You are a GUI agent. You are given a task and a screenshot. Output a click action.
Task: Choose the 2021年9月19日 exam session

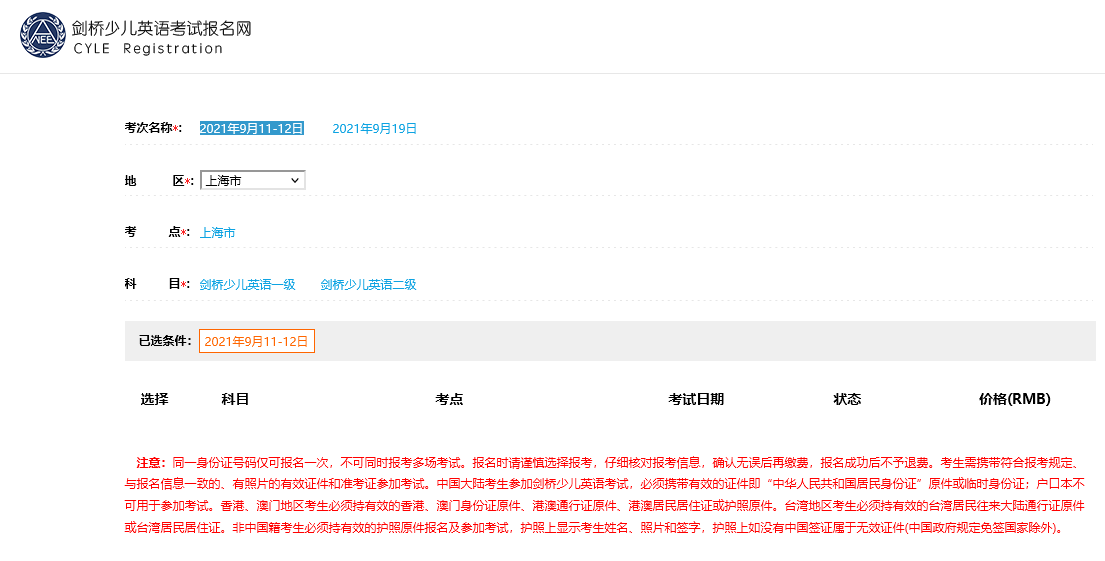pos(374,128)
